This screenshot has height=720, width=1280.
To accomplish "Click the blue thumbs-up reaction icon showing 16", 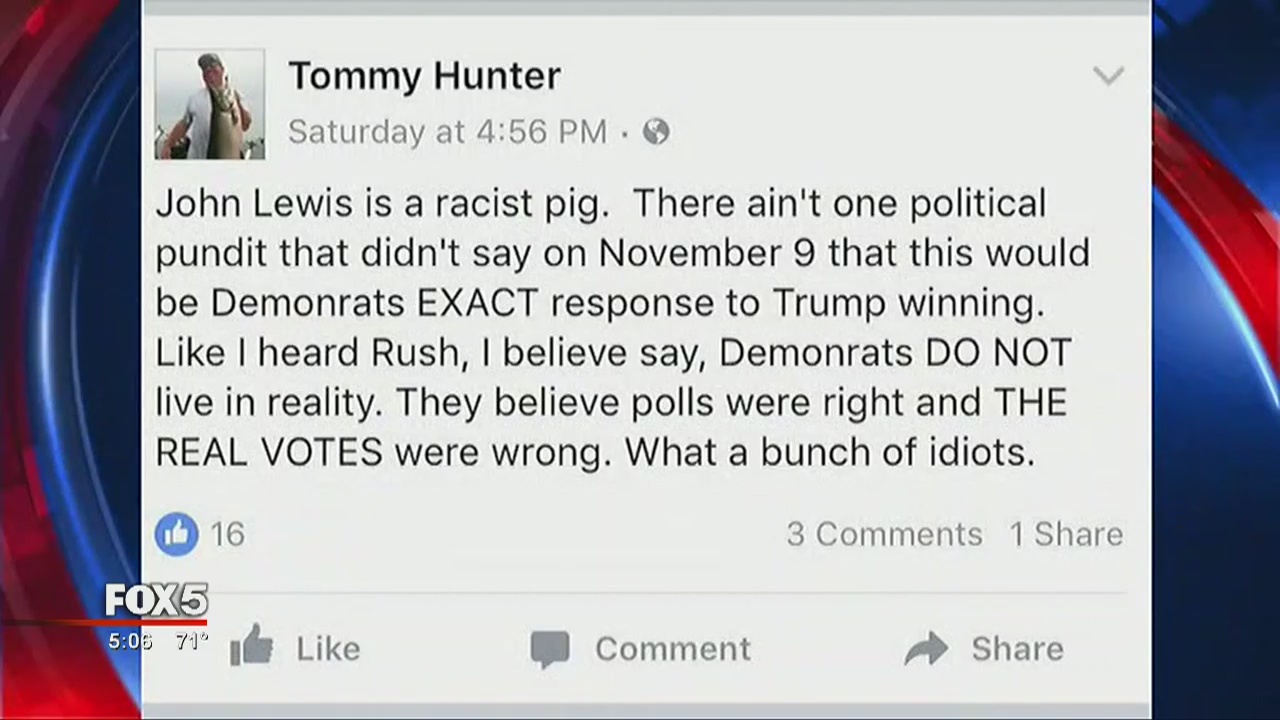I will tap(177, 533).
